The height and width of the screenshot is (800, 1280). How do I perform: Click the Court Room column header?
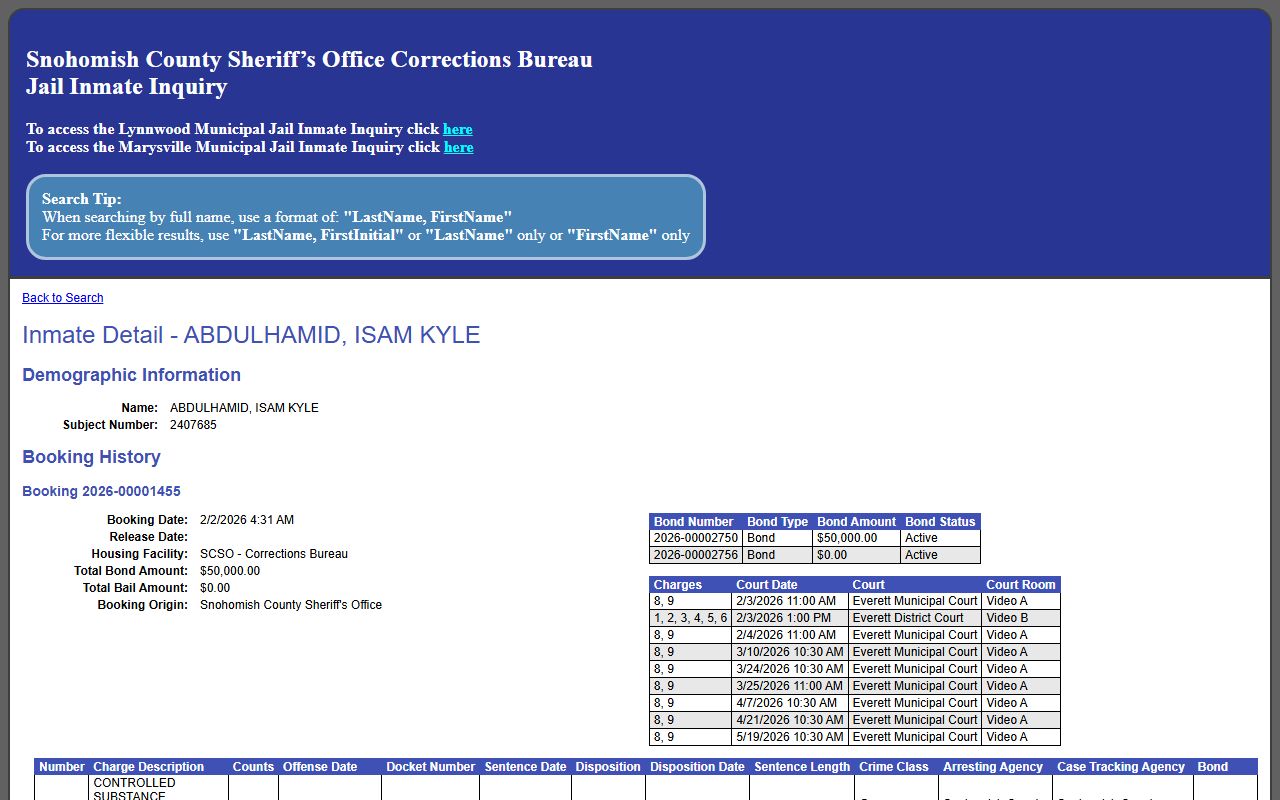click(x=1021, y=585)
